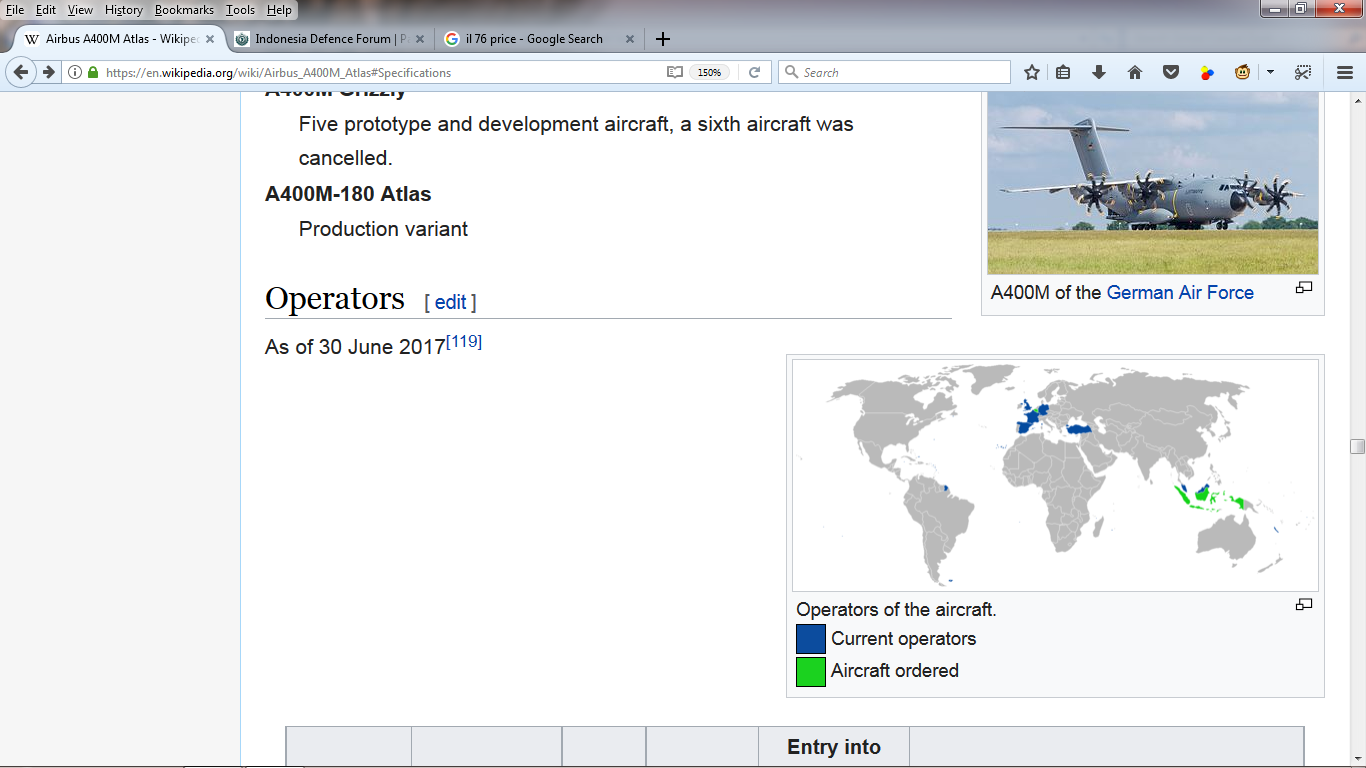Go forward with the browser forward arrow
Image resolution: width=1366 pixels, height=768 pixels.
tap(48, 72)
